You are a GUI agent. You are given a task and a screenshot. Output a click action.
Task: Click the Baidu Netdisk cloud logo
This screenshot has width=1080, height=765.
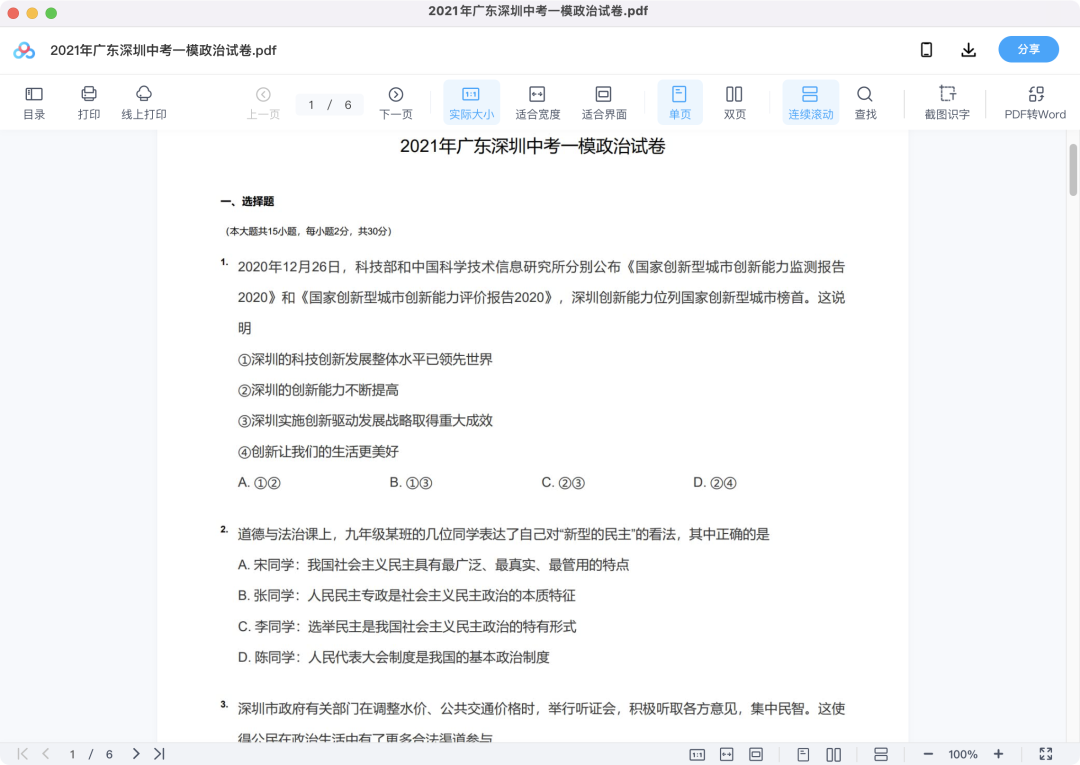(24, 50)
